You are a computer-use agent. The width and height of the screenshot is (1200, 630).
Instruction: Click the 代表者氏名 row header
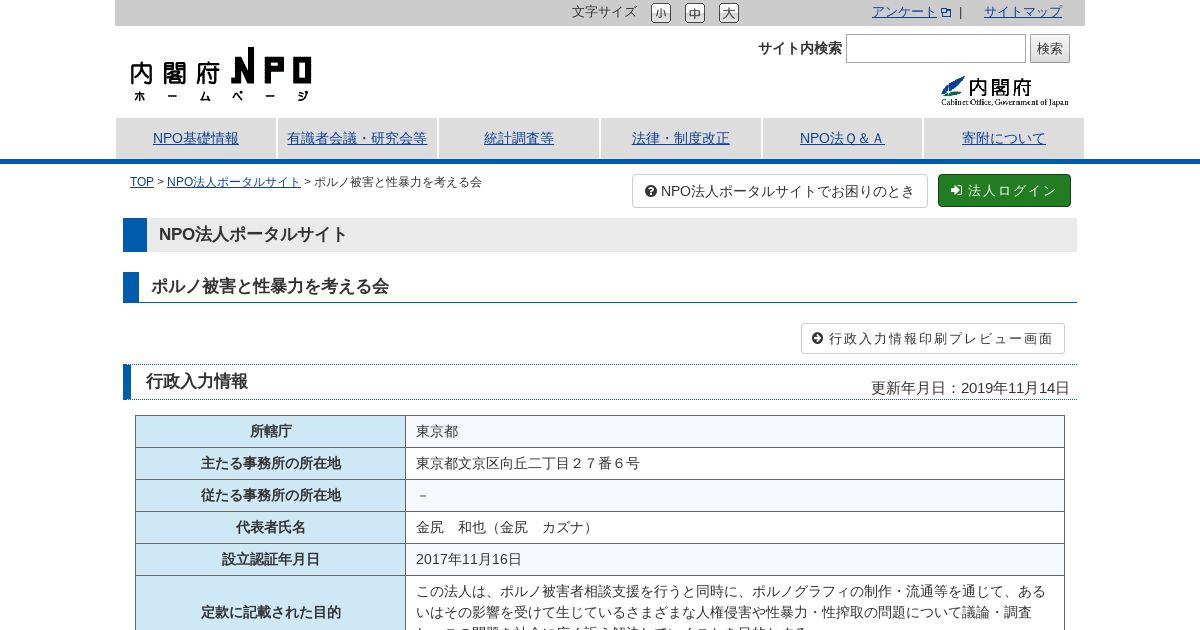coord(271,528)
